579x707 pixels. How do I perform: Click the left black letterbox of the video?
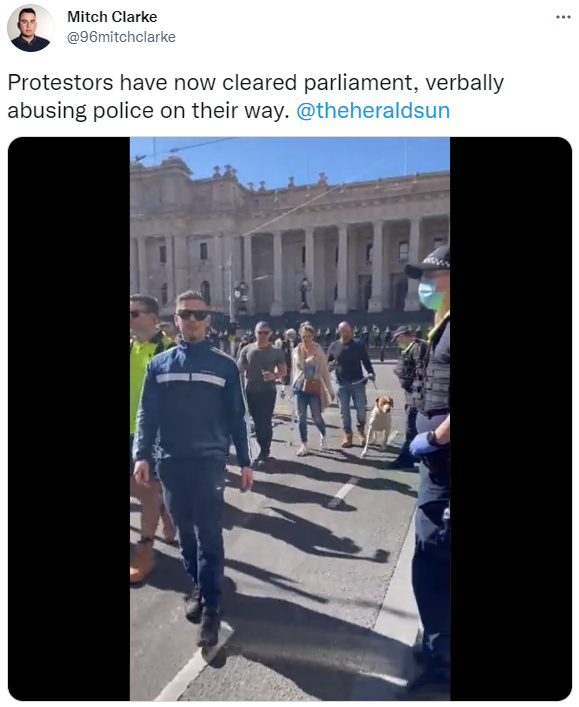tap(69, 418)
